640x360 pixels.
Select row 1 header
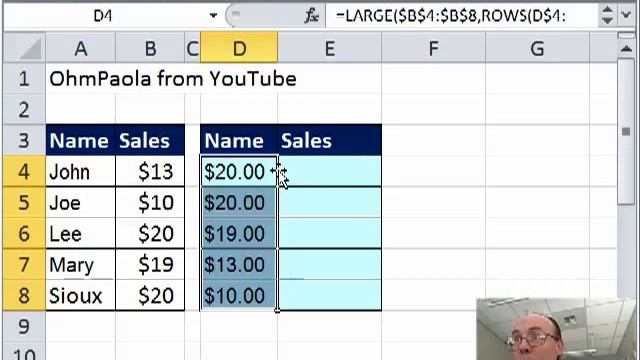tap(24, 78)
